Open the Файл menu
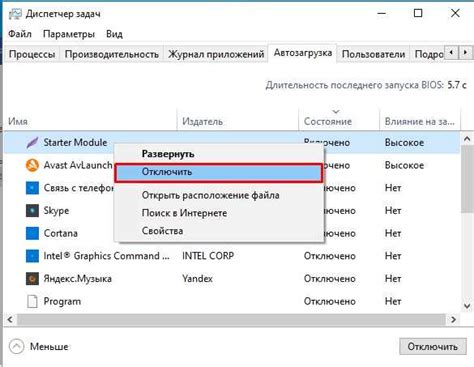Viewport: 474px width, 367px height. tap(20, 34)
